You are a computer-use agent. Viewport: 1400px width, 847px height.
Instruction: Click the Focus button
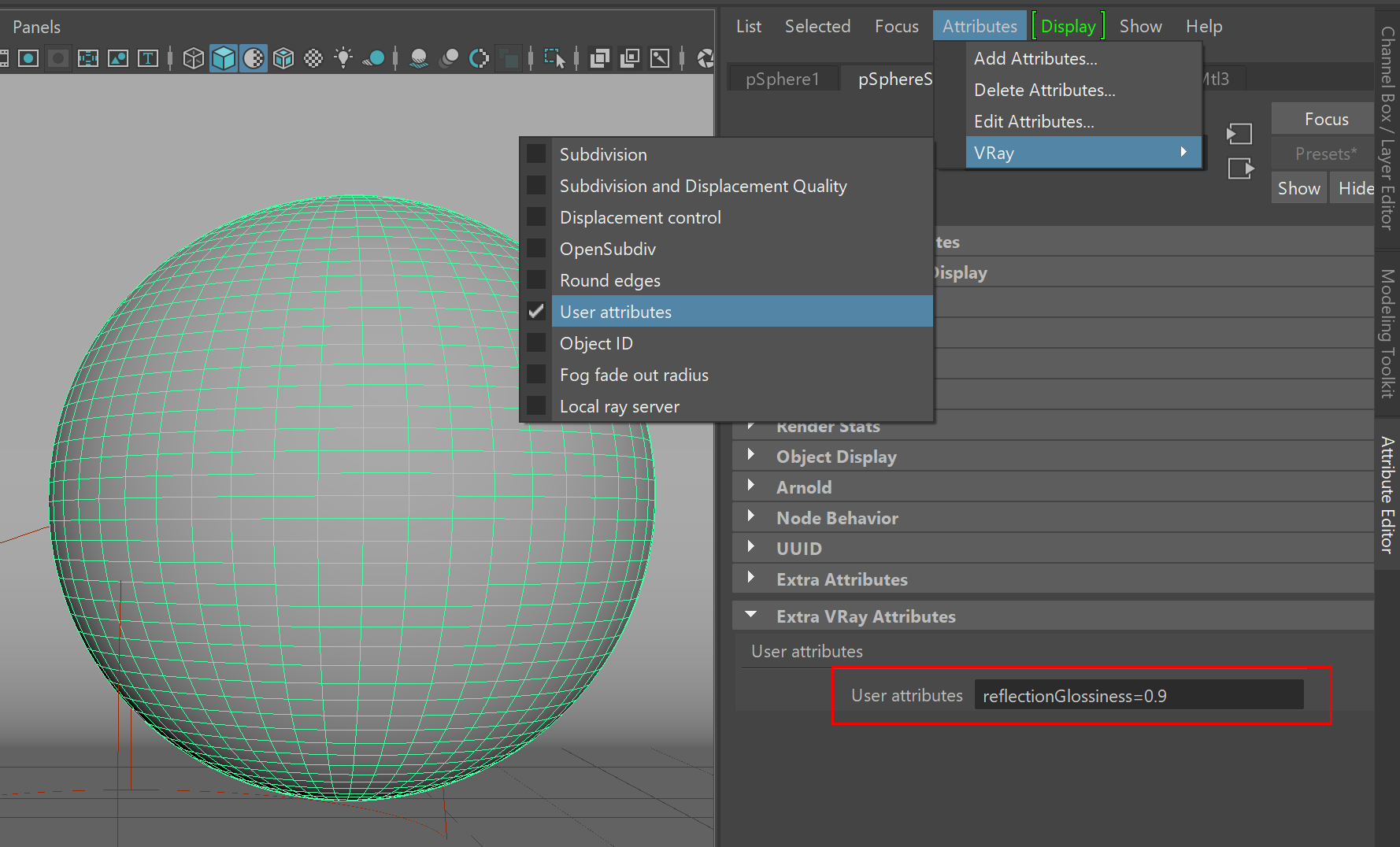coord(1326,119)
